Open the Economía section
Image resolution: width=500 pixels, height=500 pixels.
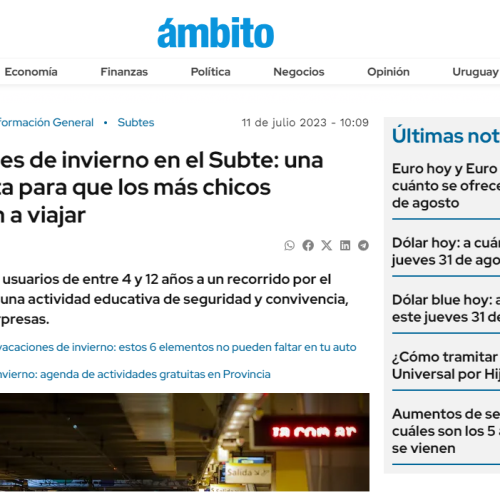click(x=31, y=72)
